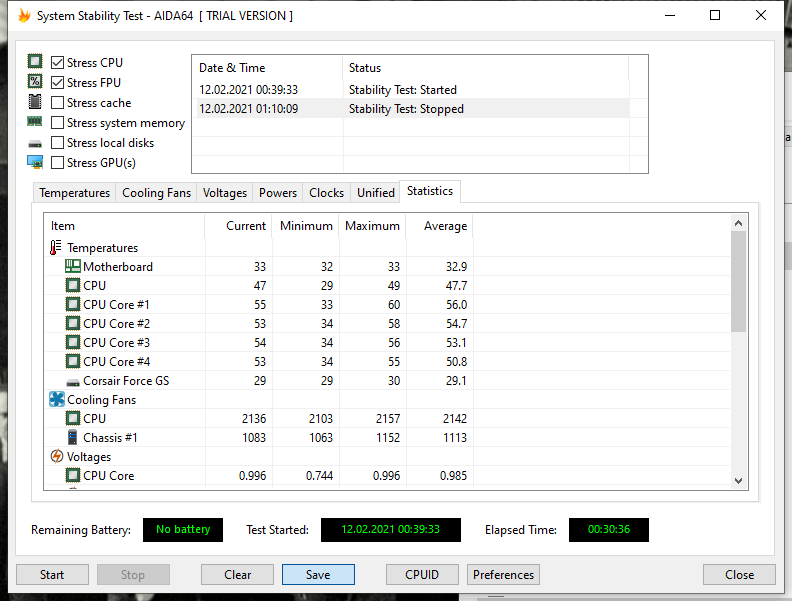Click the statistics list scroll-down arrow
Screen dimensions: 792x601
tap(738, 481)
